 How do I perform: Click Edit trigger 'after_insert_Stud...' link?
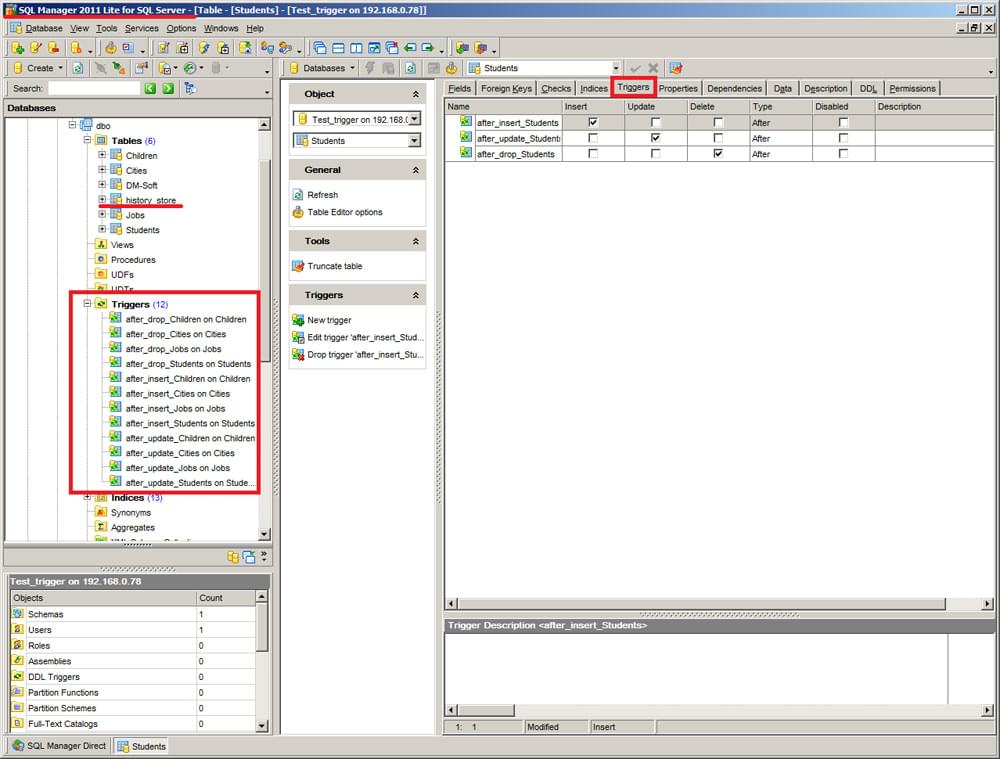coord(365,337)
